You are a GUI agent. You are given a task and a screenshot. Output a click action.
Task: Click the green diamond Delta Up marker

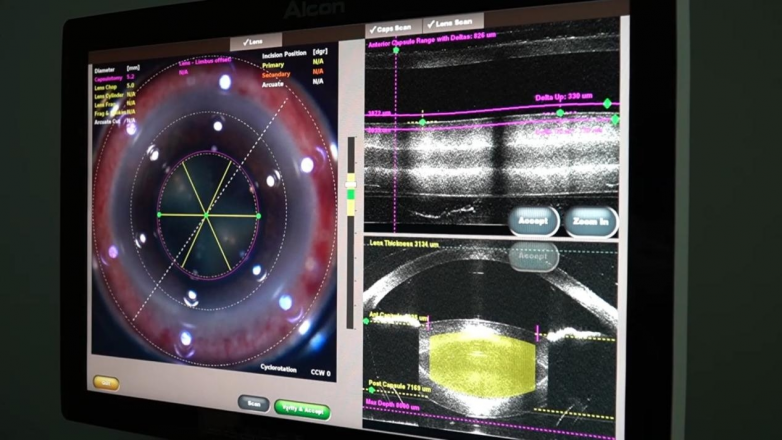(606, 103)
